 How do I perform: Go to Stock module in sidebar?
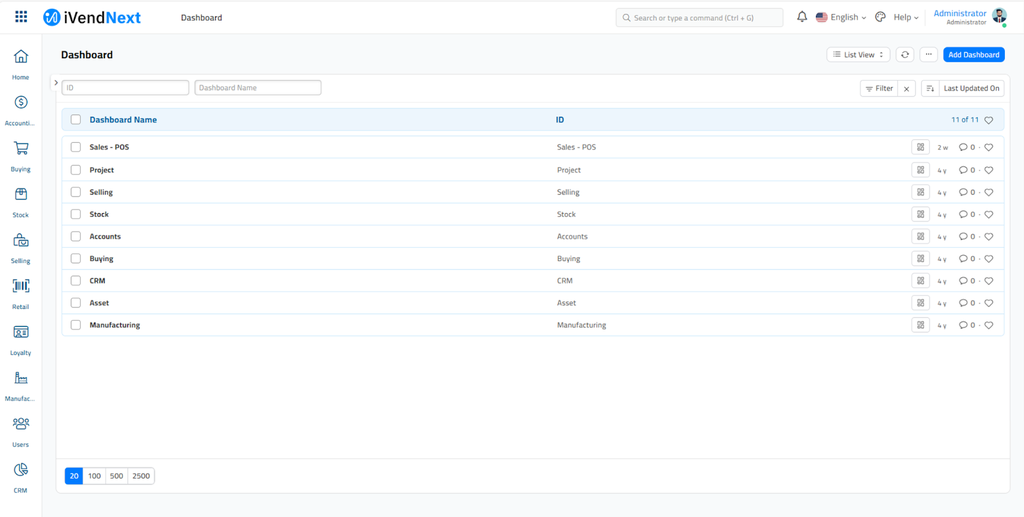pos(21,195)
